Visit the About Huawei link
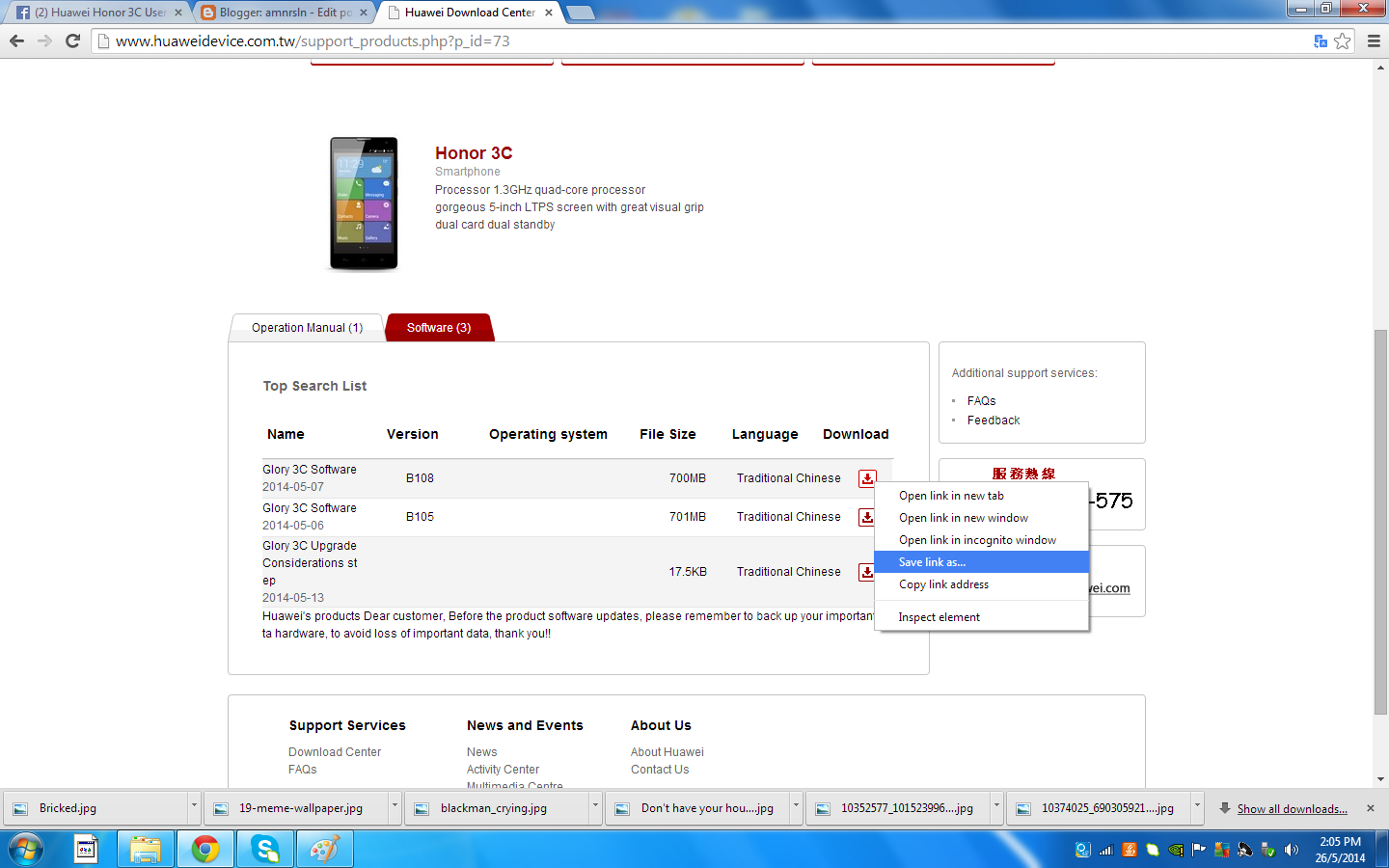This screenshot has height=868, width=1389. coord(667,752)
